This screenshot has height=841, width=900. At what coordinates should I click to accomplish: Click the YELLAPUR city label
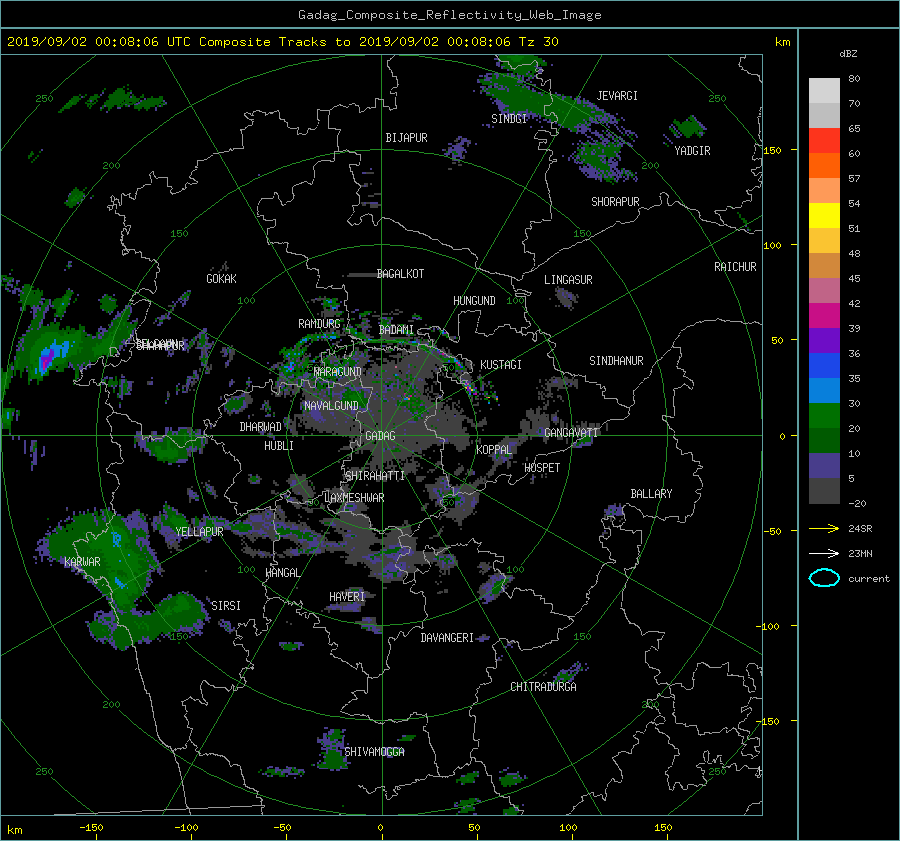point(199,532)
